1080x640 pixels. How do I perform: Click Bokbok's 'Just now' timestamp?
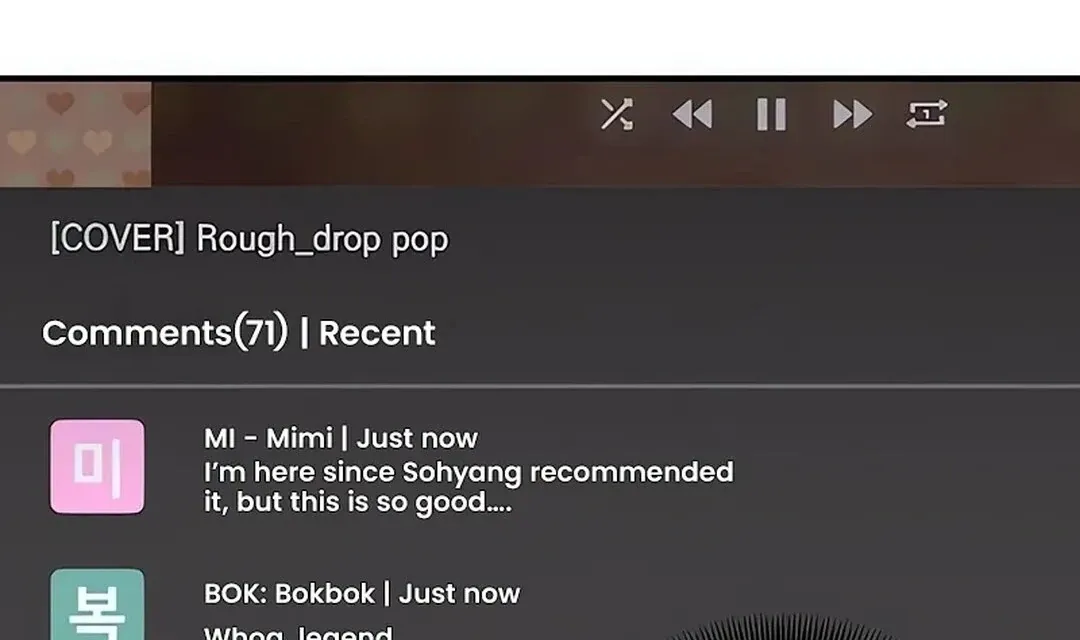[459, 594]
